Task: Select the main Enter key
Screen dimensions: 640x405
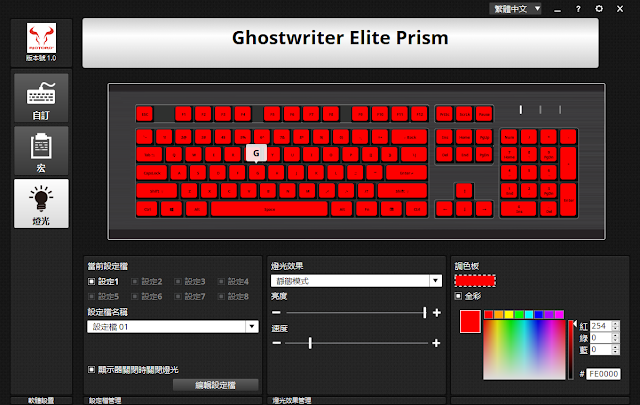Action: click(407, 173)
